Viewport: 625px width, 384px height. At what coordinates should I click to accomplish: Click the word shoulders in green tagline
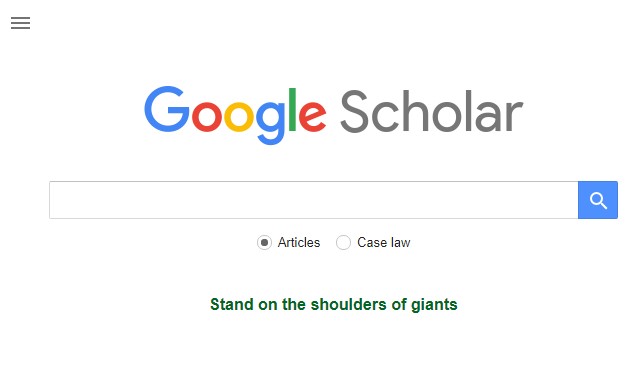[349, 304]
